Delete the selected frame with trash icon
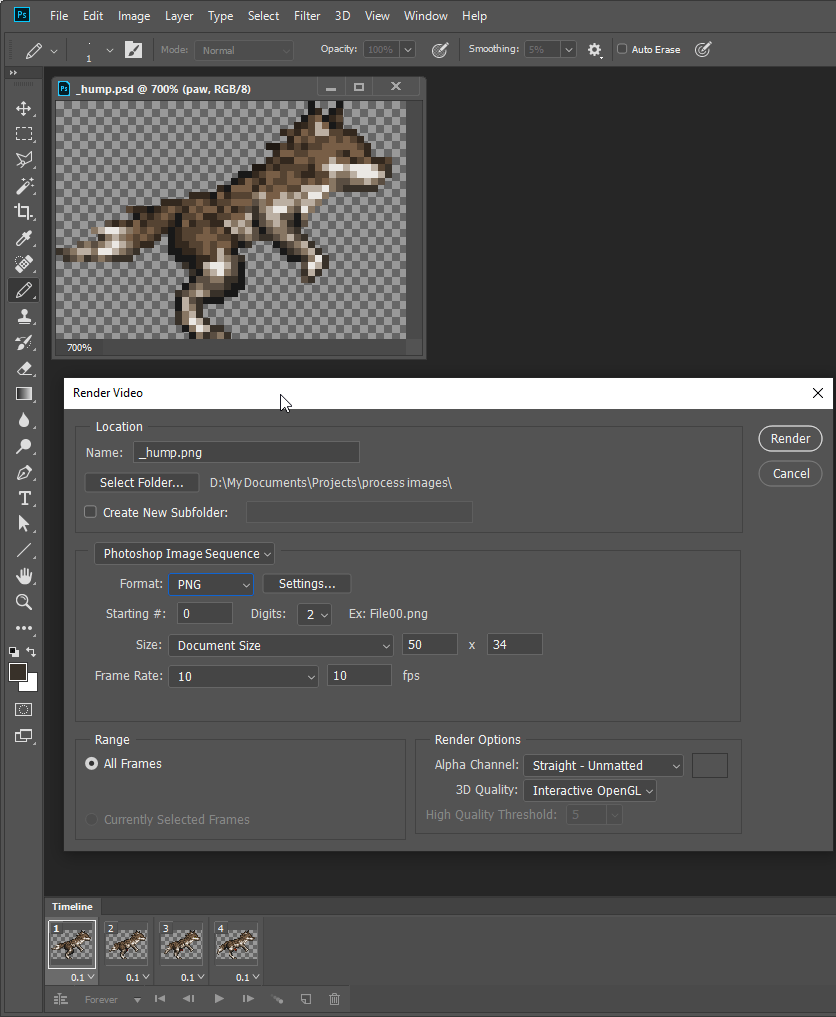 pyautogui.click(x=334, y=999)
